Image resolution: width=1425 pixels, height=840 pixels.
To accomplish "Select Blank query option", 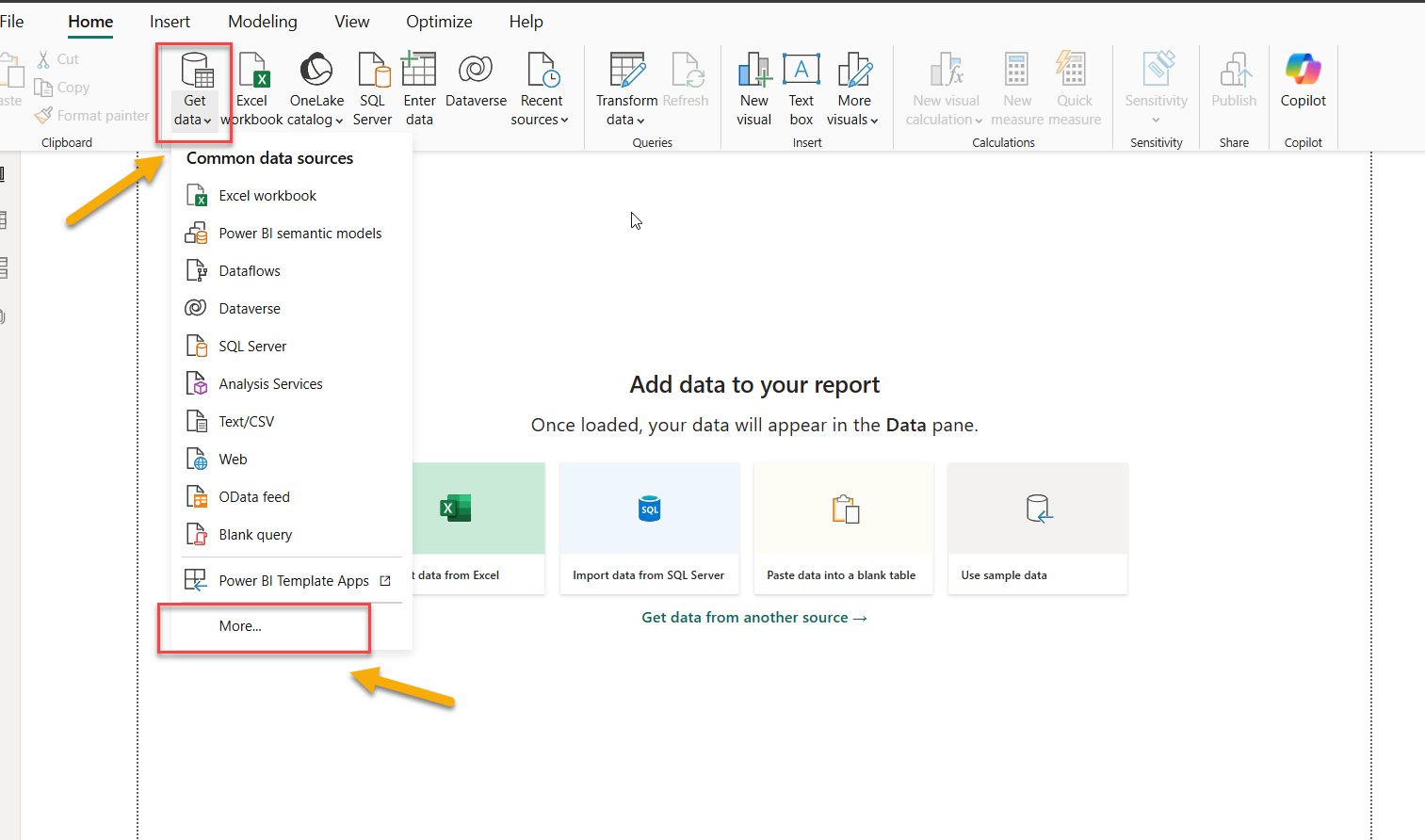I will pos(292,535).
